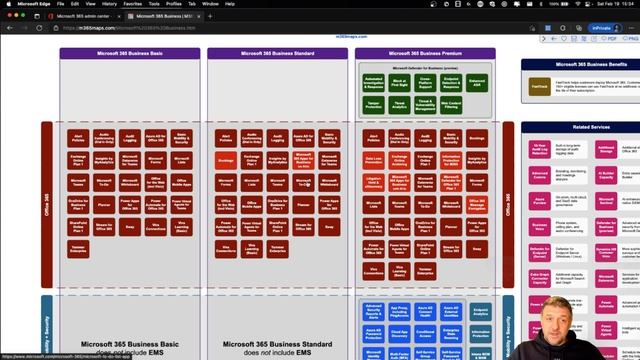Open Business Voice related service tile
Image resolution: width=640 pixels, height=360 pixels.
[540, 227]
